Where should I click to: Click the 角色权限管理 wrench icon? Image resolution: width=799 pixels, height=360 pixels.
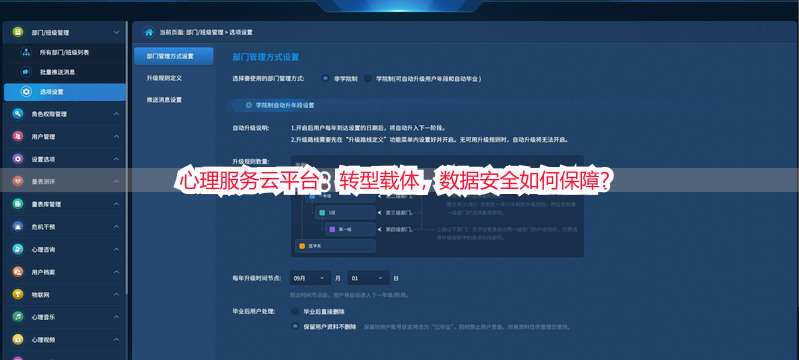tap(18, 114)
